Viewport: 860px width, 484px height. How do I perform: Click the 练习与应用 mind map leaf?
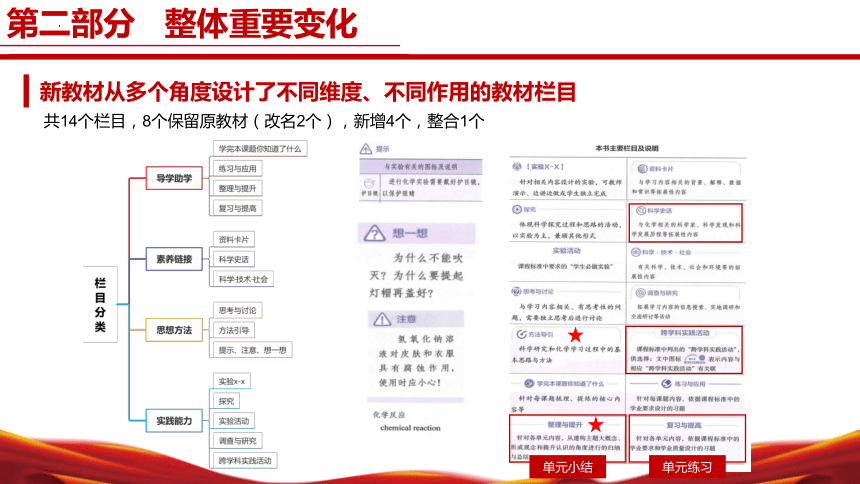coord(237,168)
